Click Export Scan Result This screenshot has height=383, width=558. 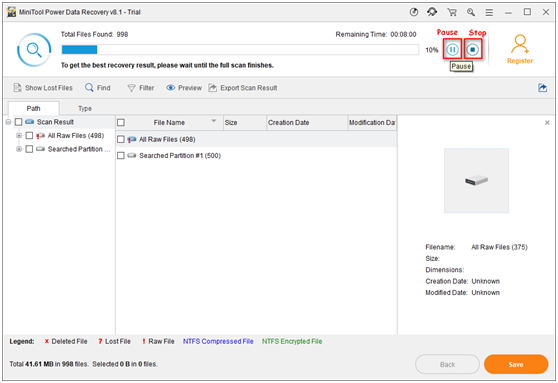(243, 88)
